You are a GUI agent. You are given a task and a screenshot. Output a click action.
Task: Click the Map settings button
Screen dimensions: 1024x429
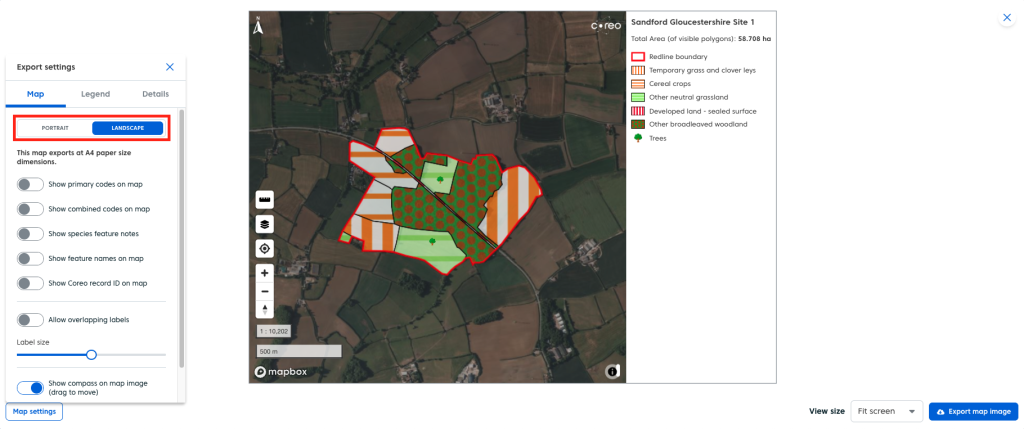34,411
